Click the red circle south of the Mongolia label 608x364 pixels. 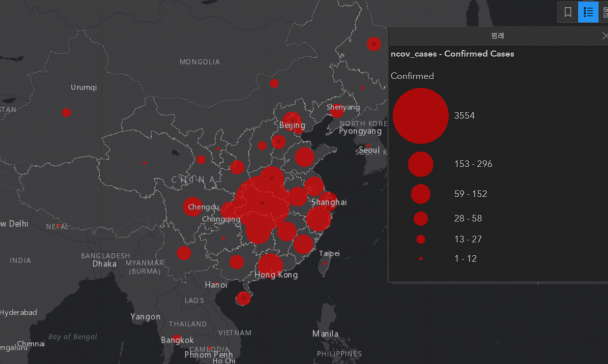(274, 83)
